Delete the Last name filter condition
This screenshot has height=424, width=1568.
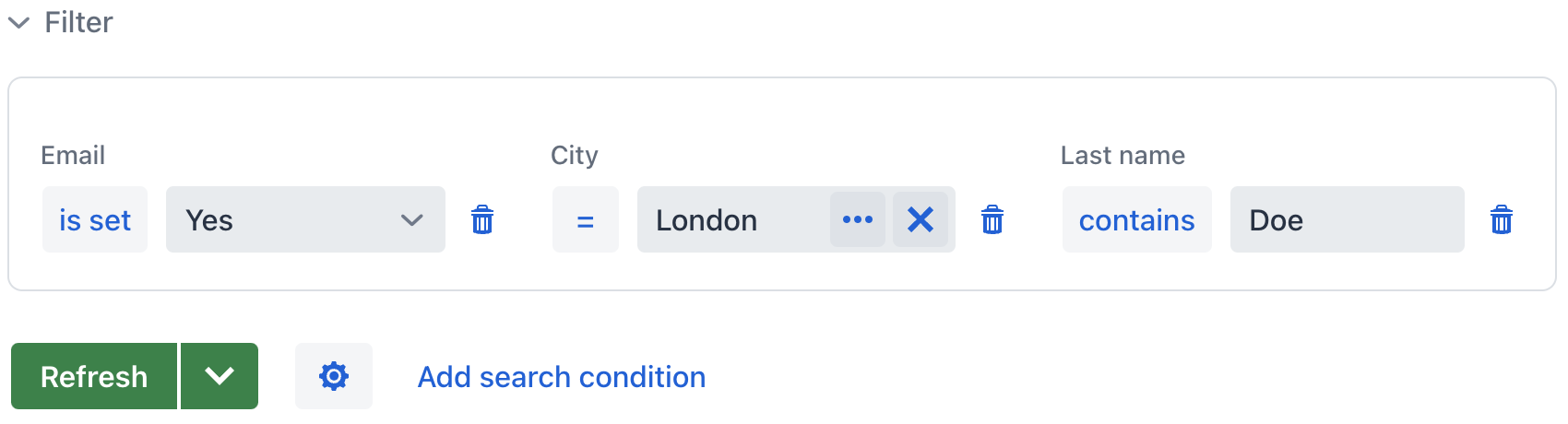coord(1502,220)
